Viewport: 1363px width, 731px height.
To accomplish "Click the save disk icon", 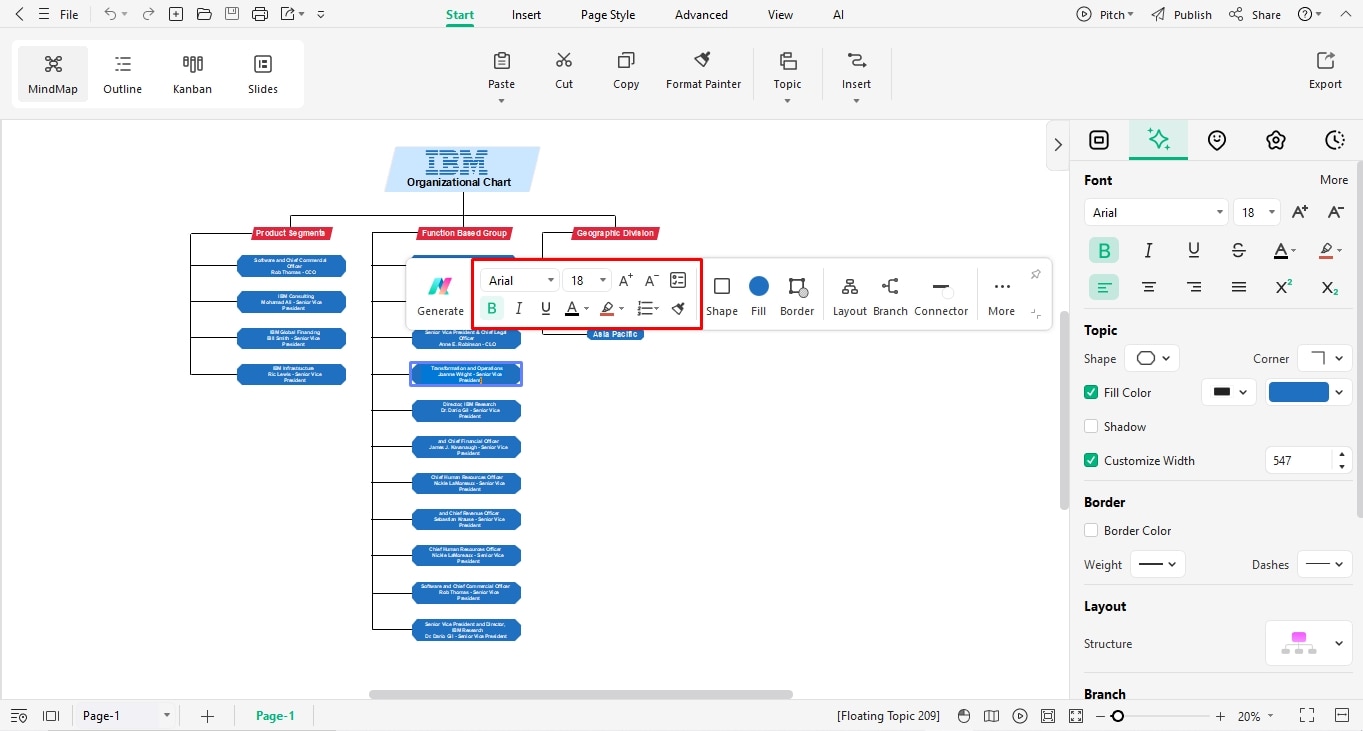I will point(232,14).
